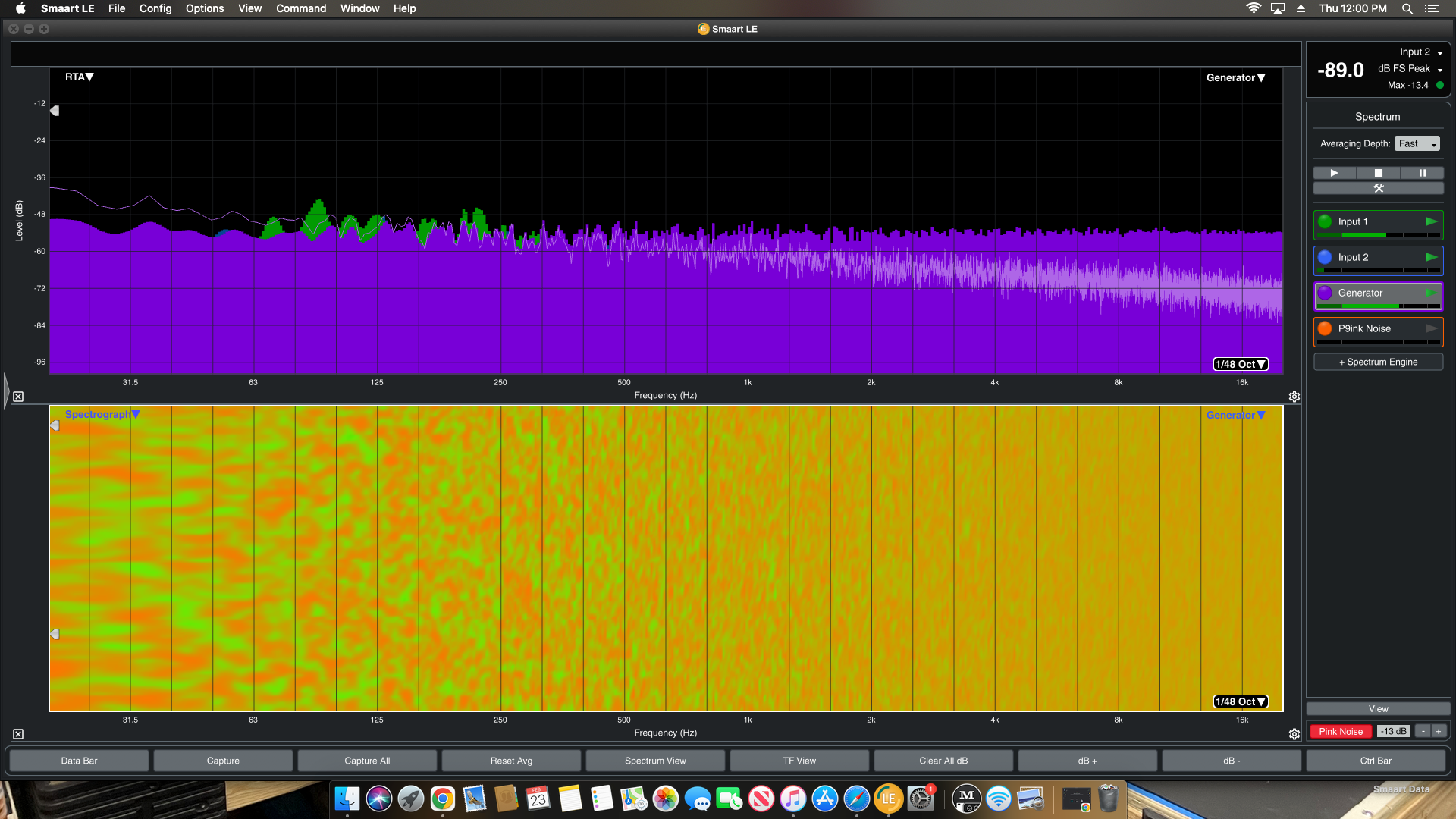Decrease generator level with minus button
Image resolution: width=1456 pixels, height=819 pixels.
[x=1423, y=731]
